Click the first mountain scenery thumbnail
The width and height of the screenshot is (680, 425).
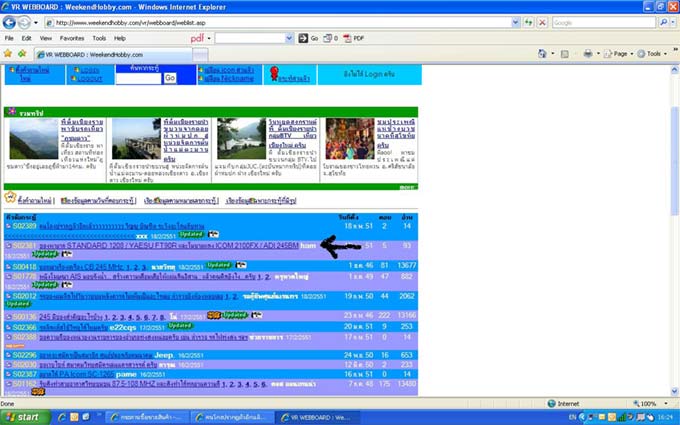[32, 138]
